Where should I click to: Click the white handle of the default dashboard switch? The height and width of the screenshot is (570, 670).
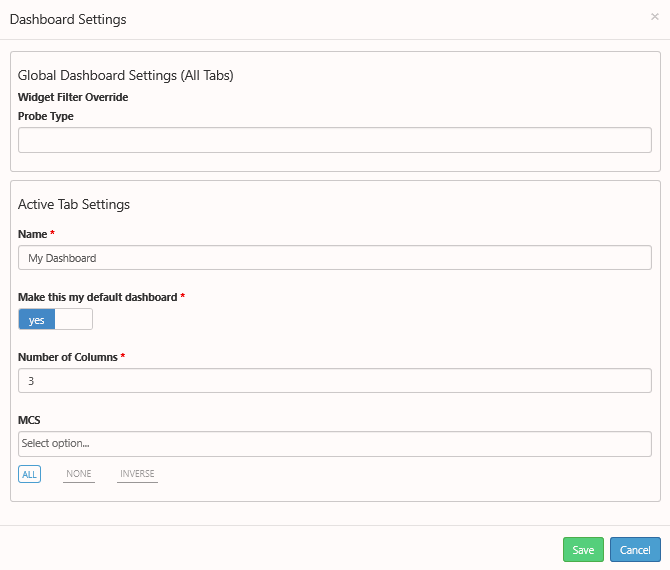coord(73,319)
